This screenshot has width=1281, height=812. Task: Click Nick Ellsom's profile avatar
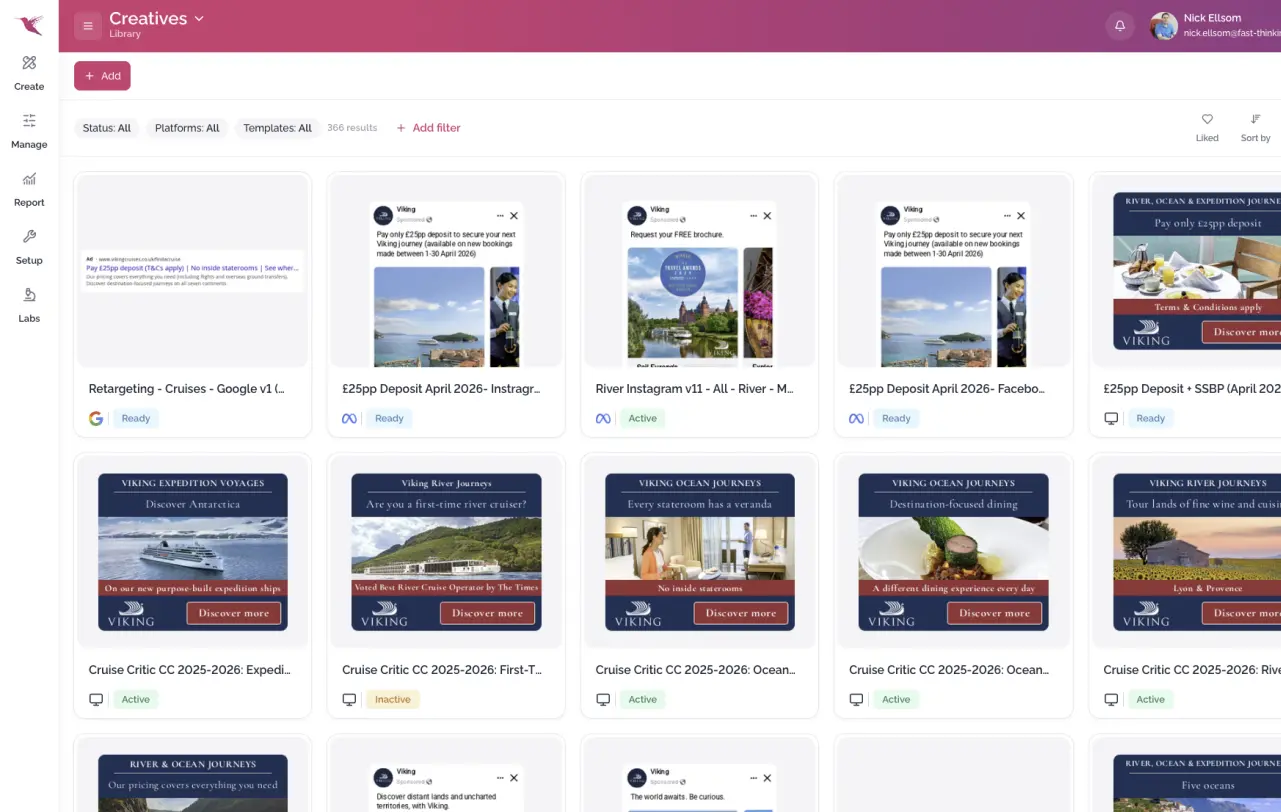click(x=1164, y=26)
